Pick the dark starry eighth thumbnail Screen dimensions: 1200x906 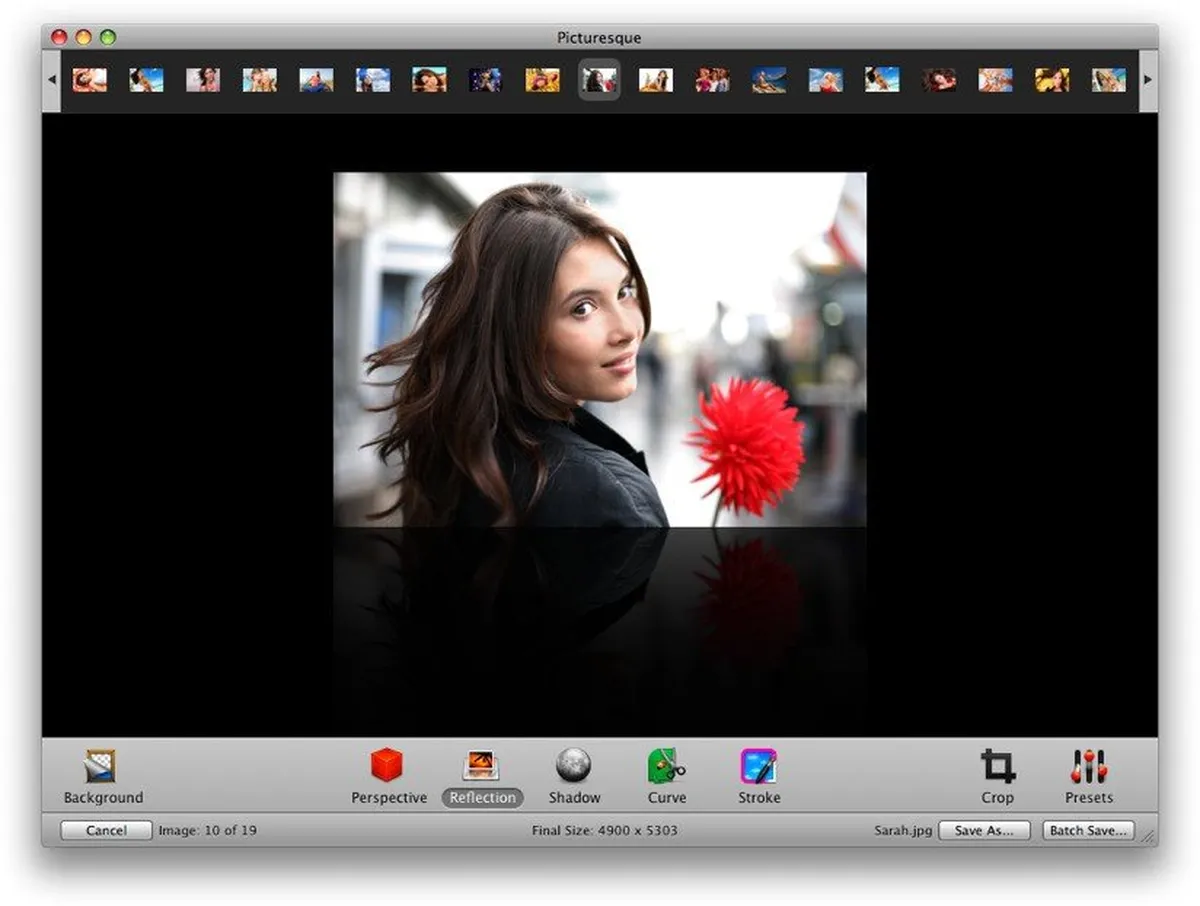point(486,80)
